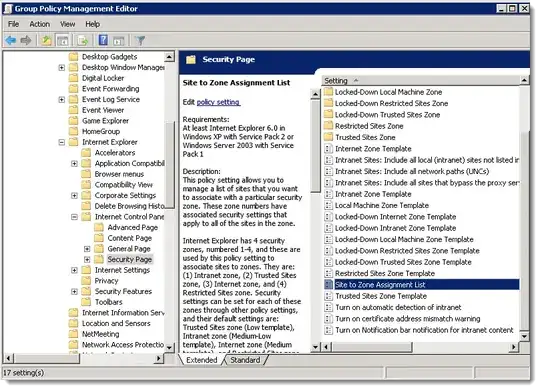Expand the Corporate Settings node
This screenshot has width=540, height=390.
click(x=74, y=196)
